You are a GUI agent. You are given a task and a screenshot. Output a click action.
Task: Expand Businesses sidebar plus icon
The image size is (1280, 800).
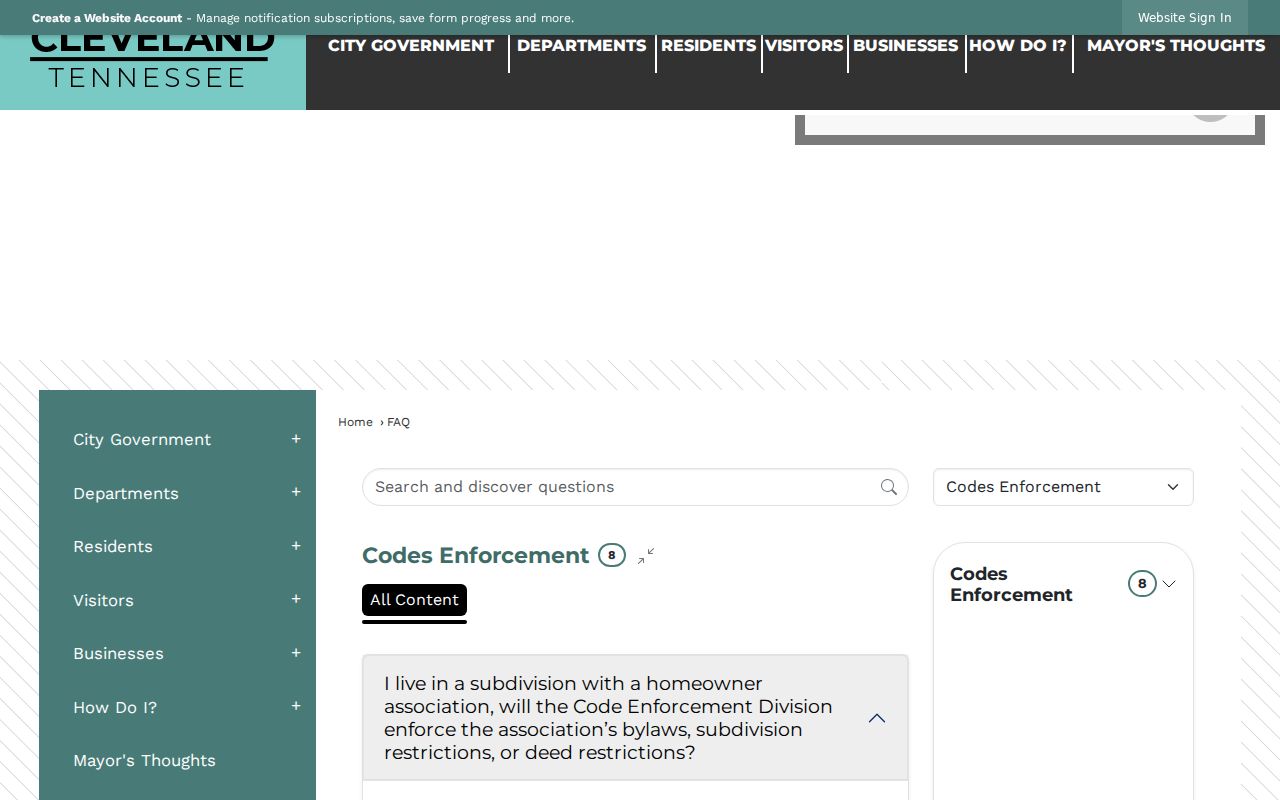[x=296, y=653]
